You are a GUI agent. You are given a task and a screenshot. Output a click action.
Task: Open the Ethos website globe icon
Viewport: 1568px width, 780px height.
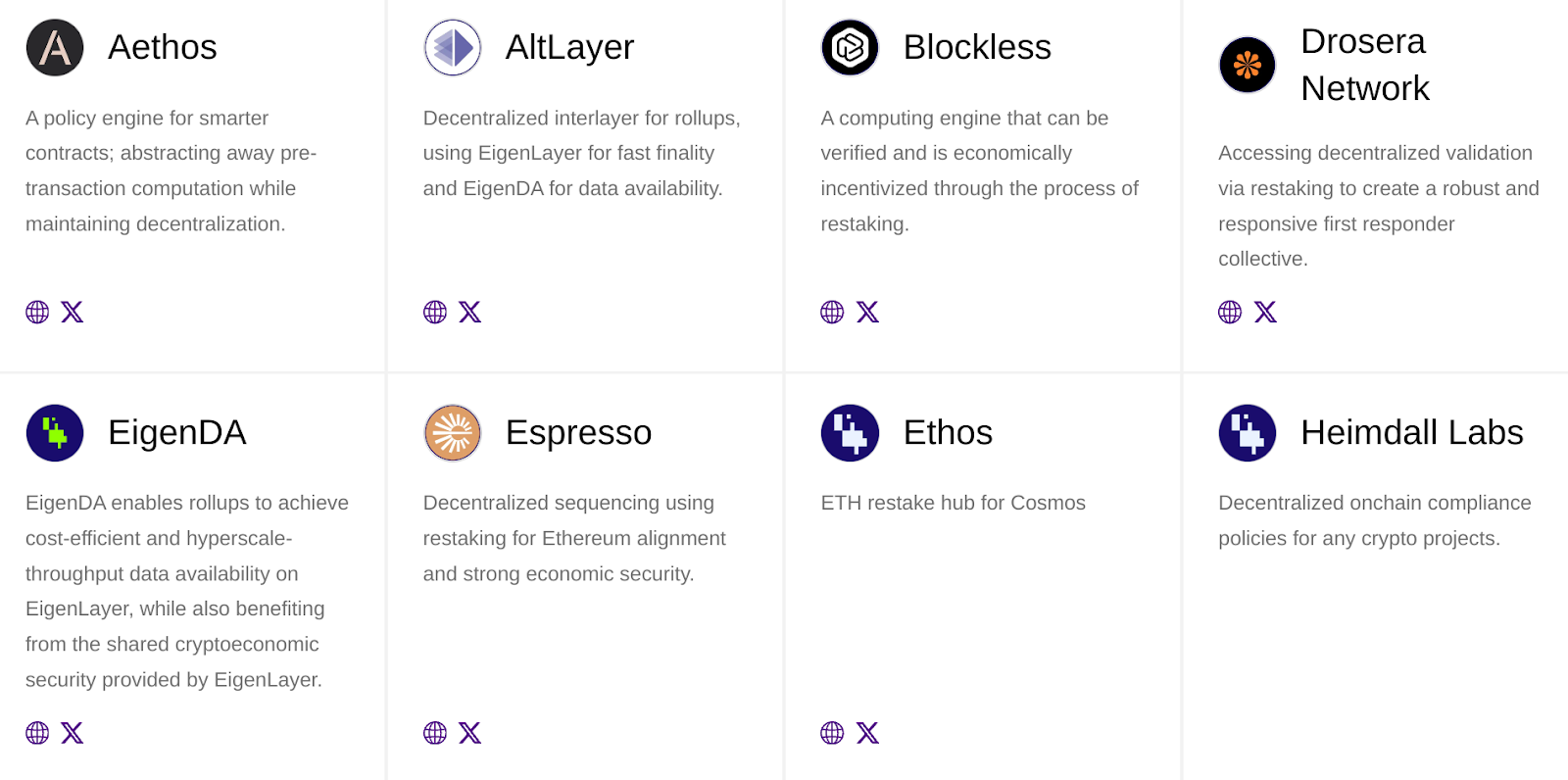[x=832, y=733]
